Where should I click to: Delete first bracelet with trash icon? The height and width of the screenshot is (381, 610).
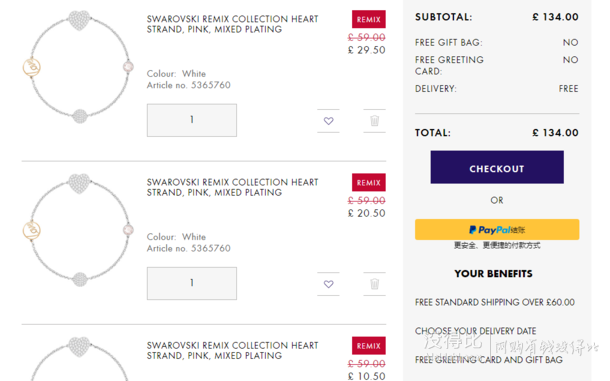pyautogui.click(x=374, y=121)
